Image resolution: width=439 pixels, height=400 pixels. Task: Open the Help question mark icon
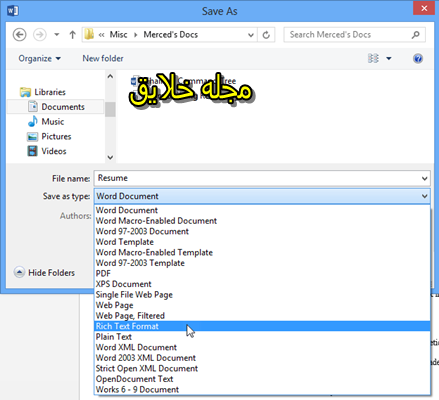(x=418, y=59)
